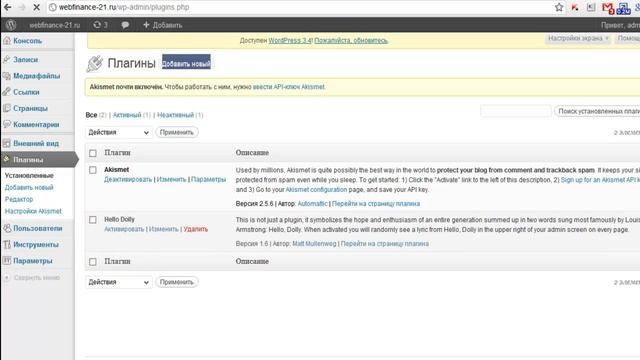This screenshot has height=360, width=640.
Task: Click the Добавить item in admin bar
Action: click(x=162, y=25)
